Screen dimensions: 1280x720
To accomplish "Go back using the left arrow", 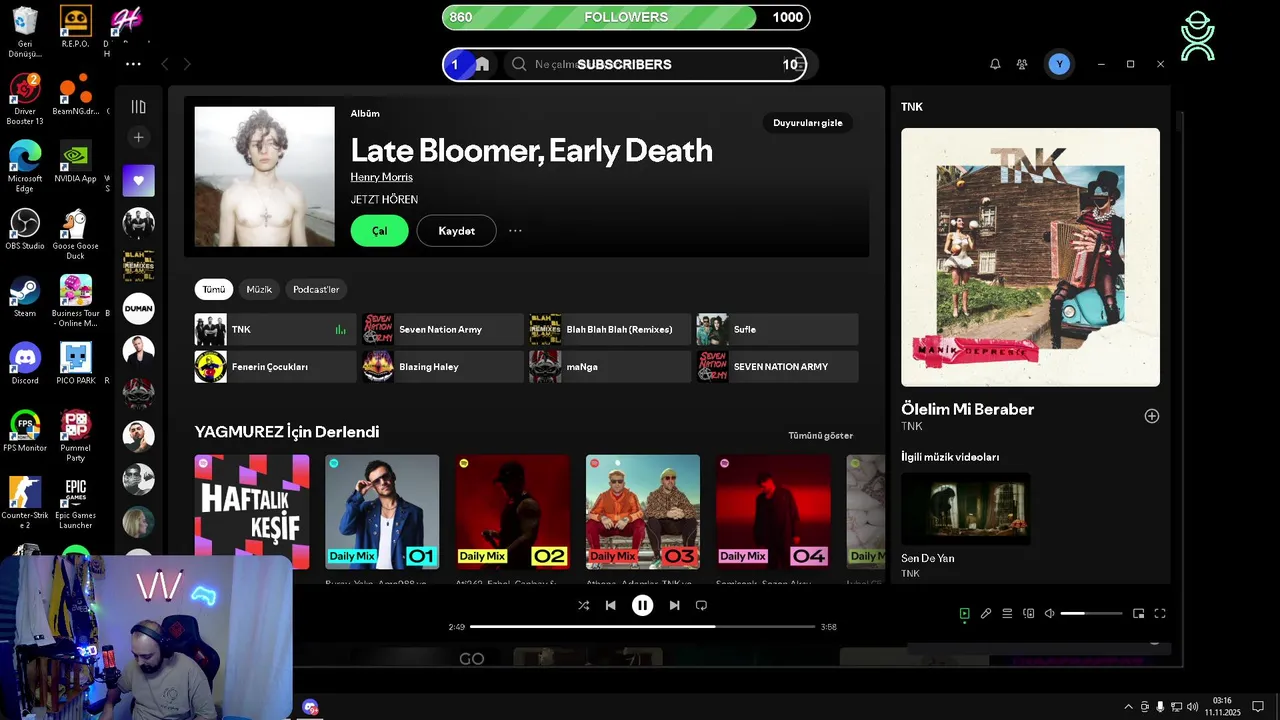I will coord(165,64).
